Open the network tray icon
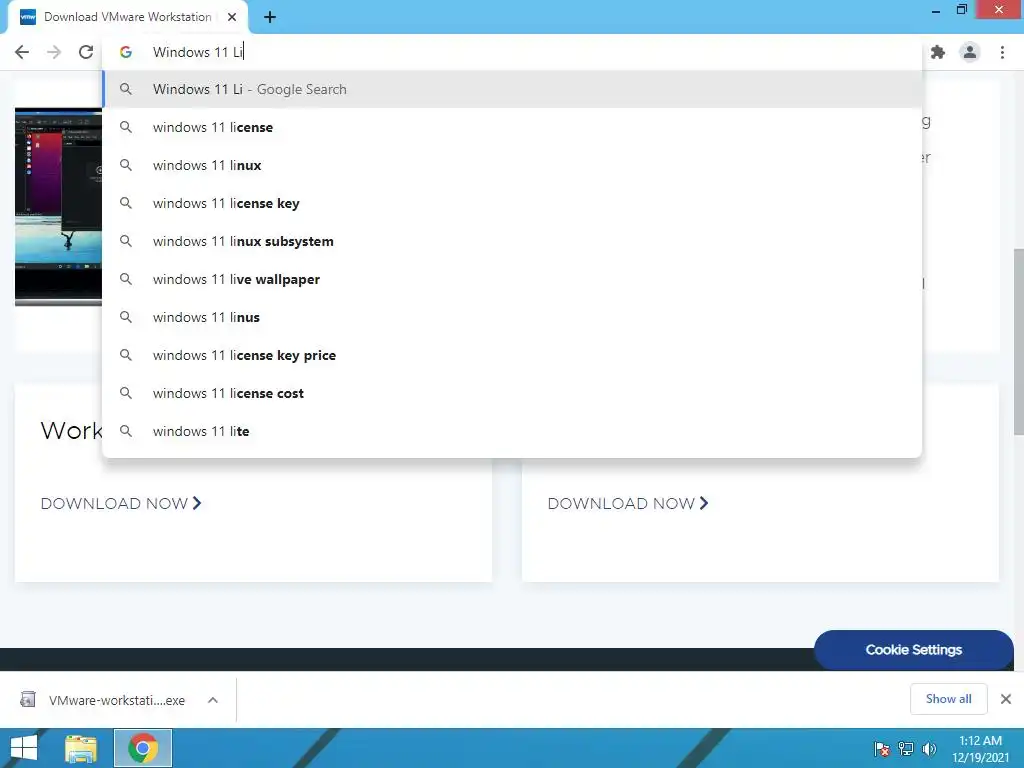1024x768 pixels. coord(906,748)
